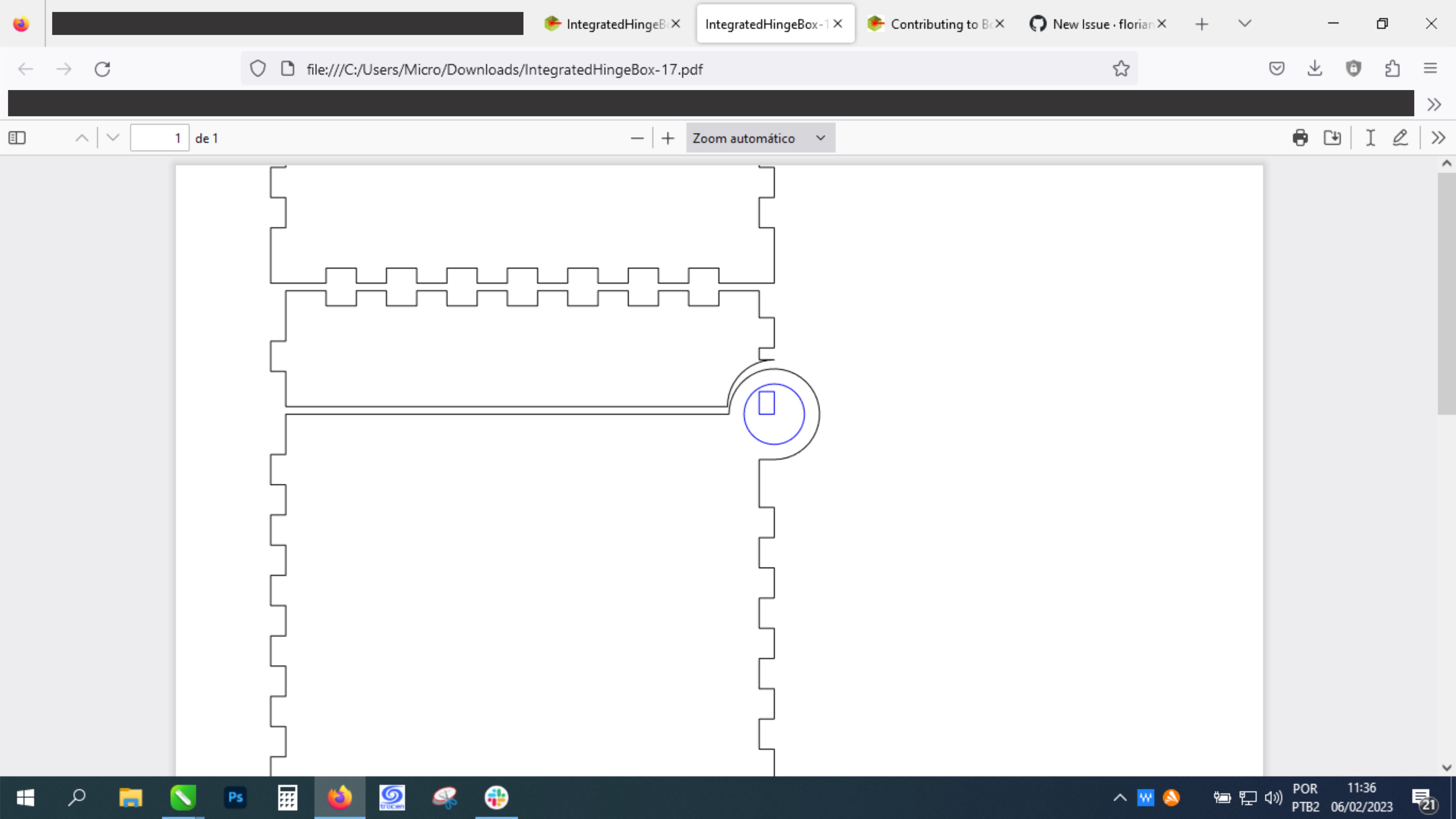This screenshot has height=819, width=1456.
Task: Open the Draw annotation tool
Action: tap(1400, 137)
